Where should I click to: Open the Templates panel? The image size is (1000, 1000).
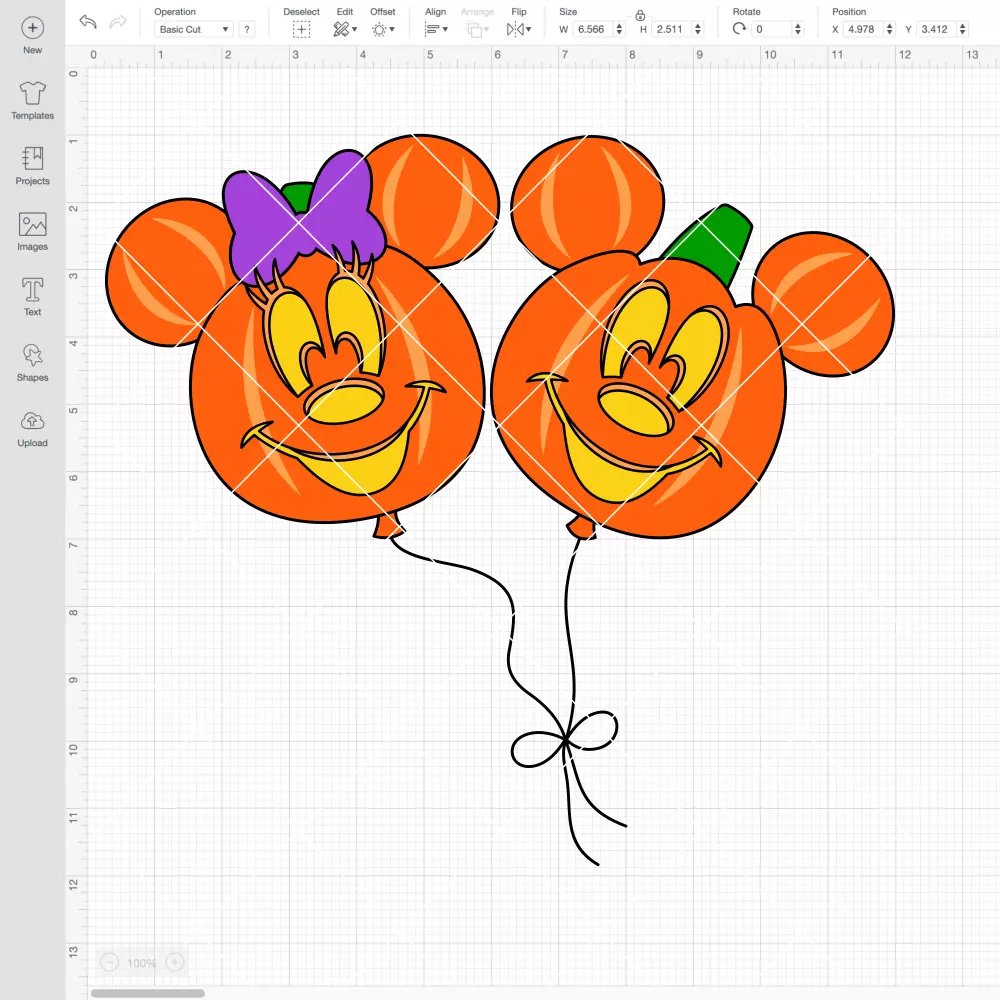click(x=33, y=101)
